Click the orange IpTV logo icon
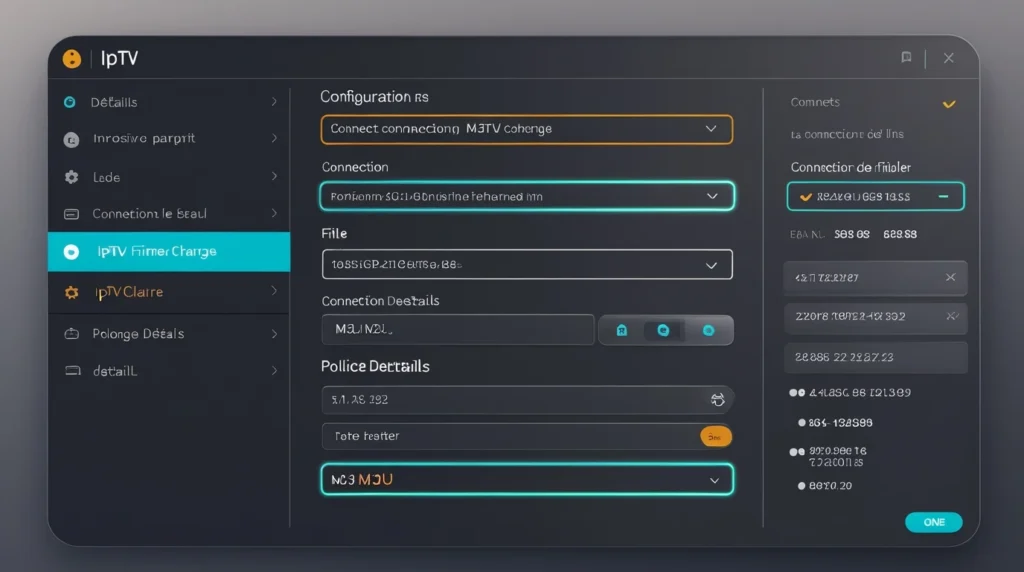The image size is (1024, 572). (x=72, y=59)
